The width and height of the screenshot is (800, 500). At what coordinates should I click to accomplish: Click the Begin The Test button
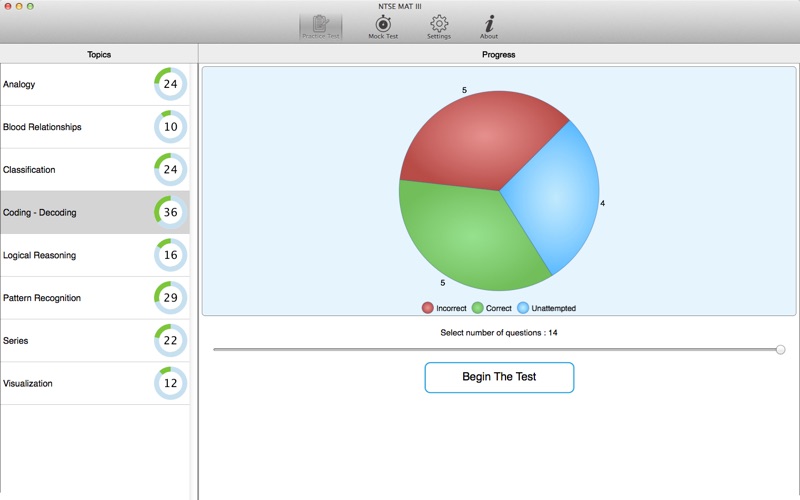click(x=499, y=378)
